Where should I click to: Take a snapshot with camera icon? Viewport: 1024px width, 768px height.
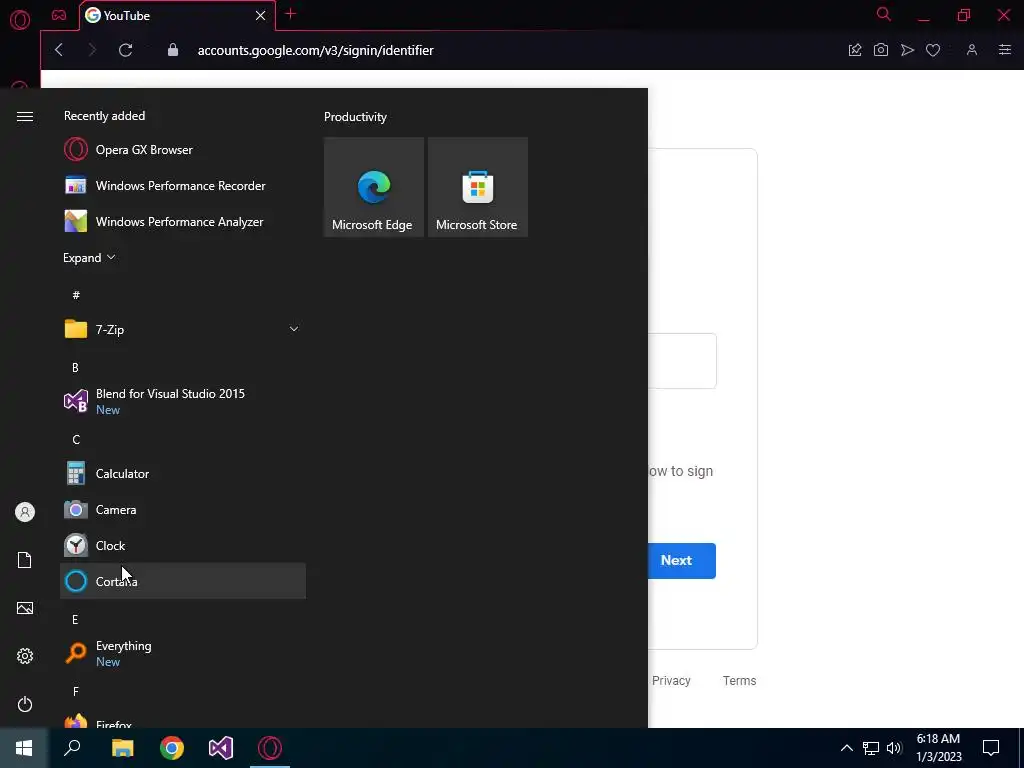[881, 50]
